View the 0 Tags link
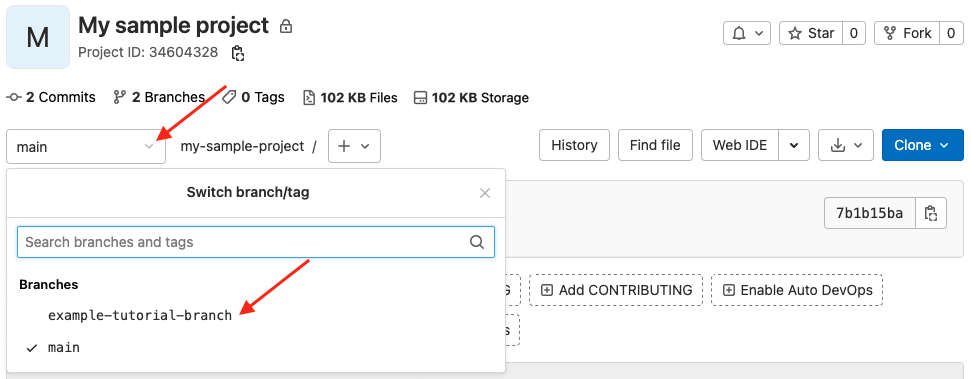 [x=253, y=97]
